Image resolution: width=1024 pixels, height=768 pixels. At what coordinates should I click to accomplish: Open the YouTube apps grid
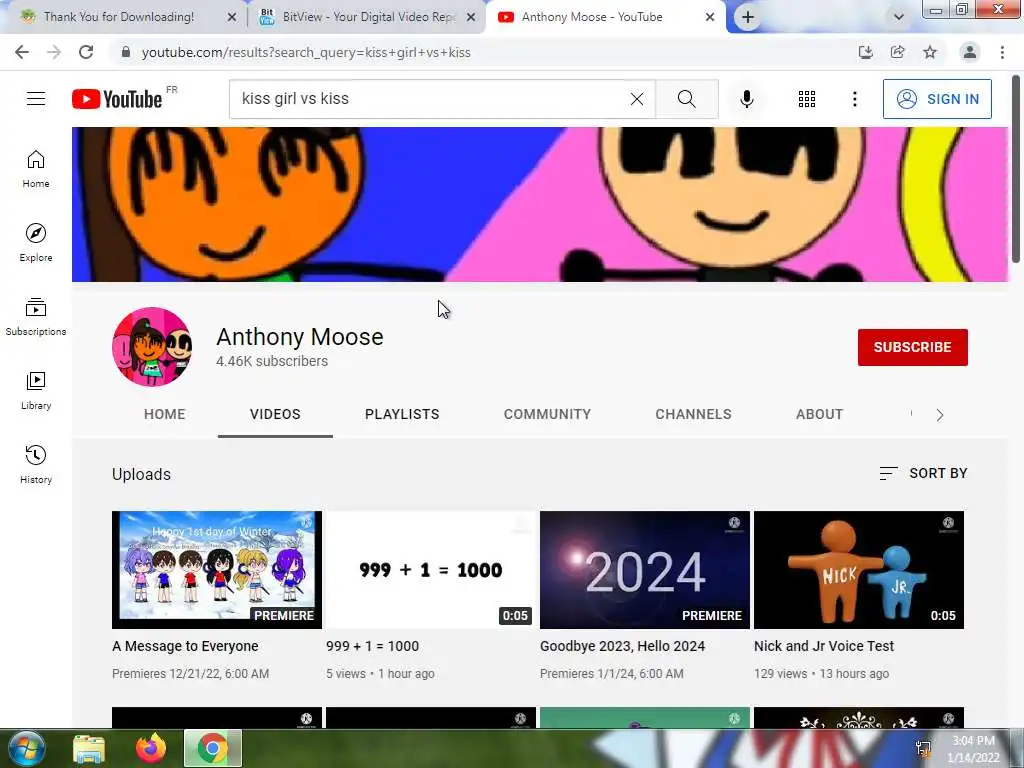pyautogui.click(x=807, y=99)
